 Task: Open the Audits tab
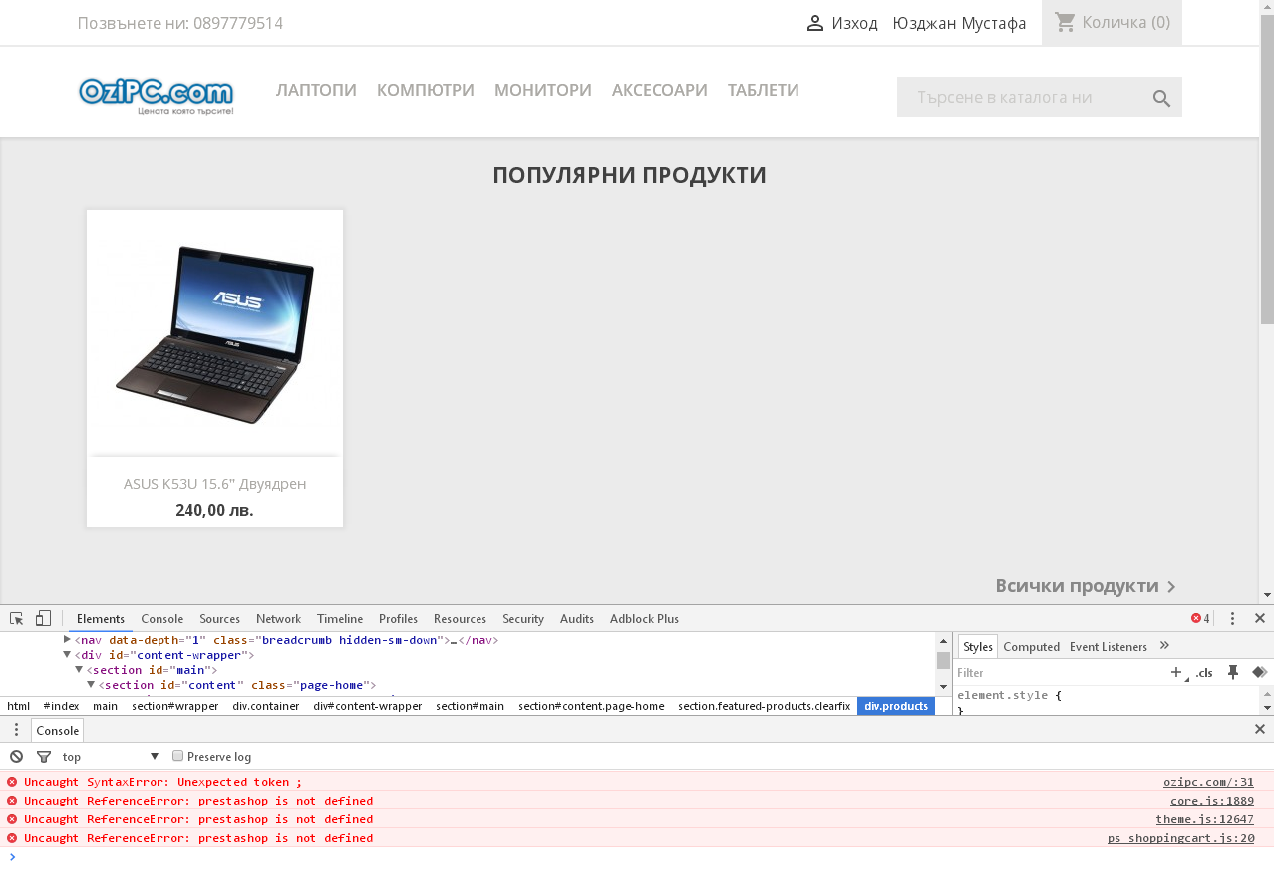pyautogui.click(x=577, y=619)
